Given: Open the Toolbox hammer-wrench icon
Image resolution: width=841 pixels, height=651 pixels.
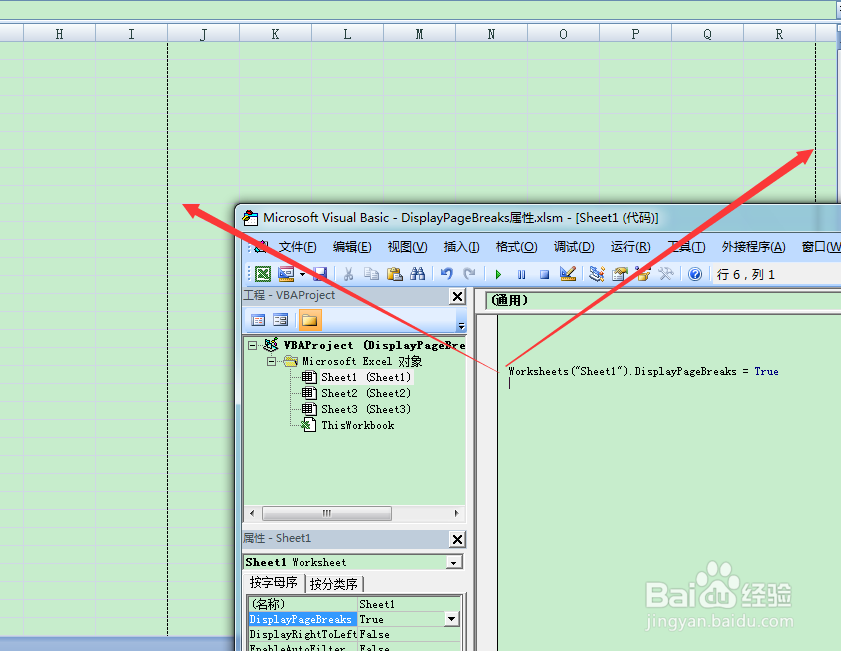Looking at the screenshot, I should point(666,274).
